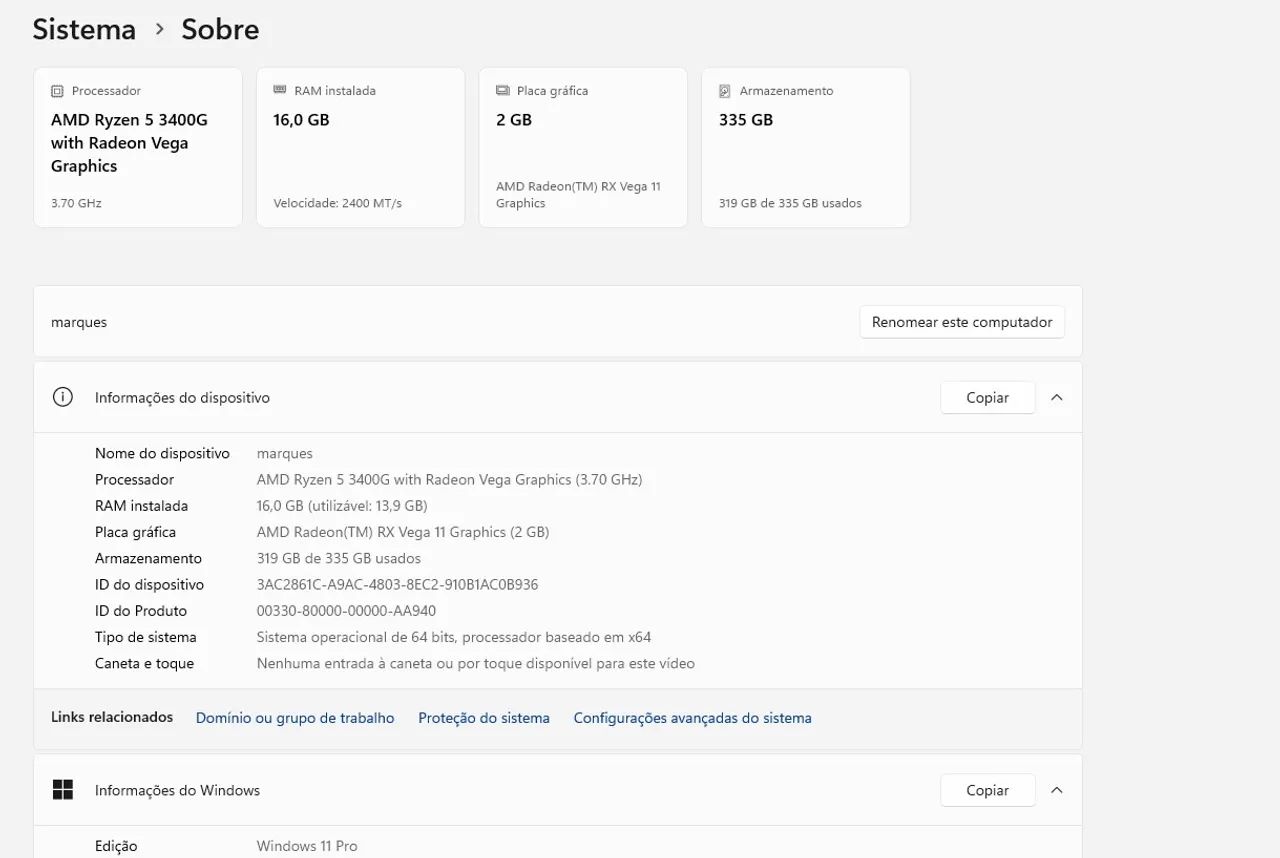Copy Windows info with the Copiar button

pos(987,790)
